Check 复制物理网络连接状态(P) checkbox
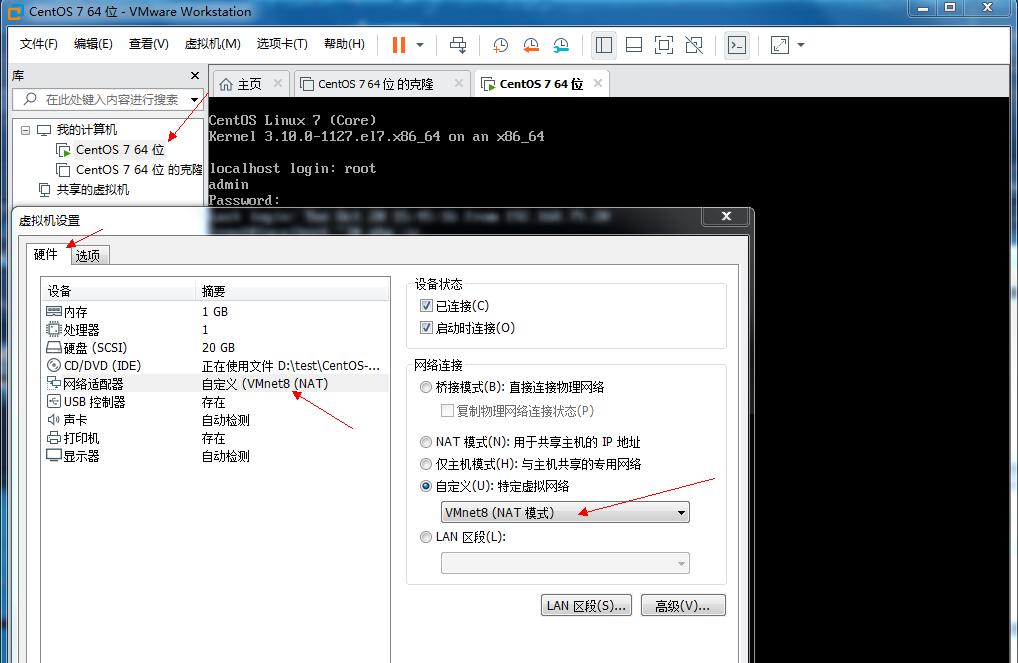 click(447, 410)
